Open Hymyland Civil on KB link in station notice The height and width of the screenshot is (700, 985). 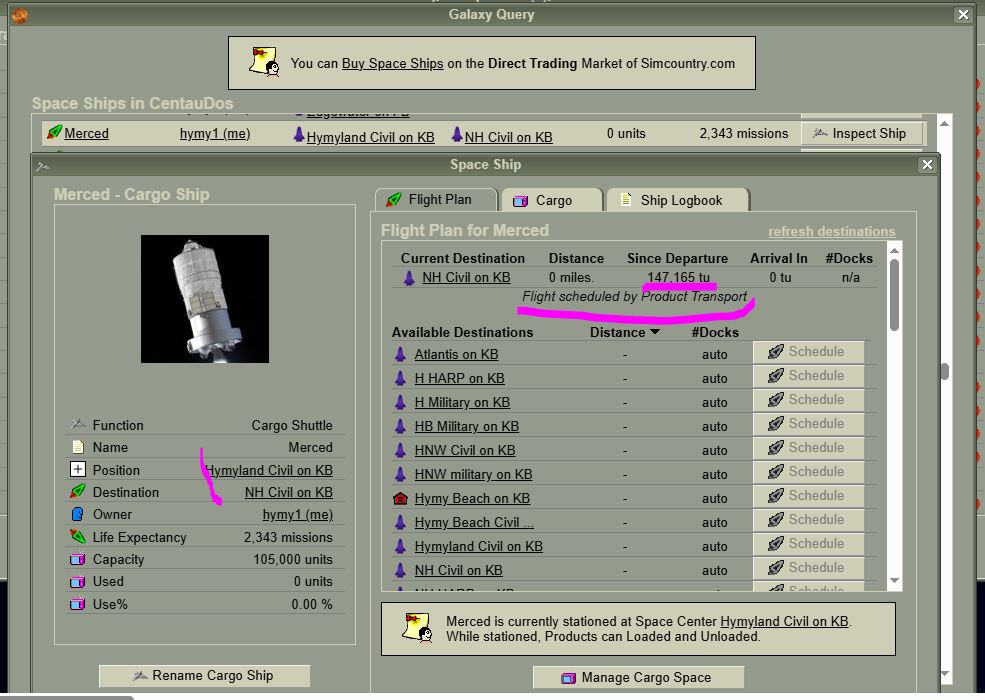point(784,621)
